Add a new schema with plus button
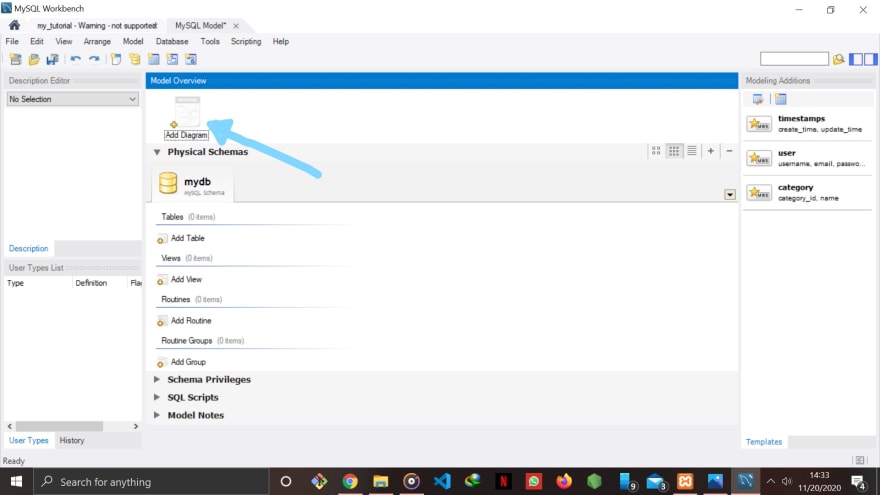This screenshot has height=495, width=880. (711, 151)
